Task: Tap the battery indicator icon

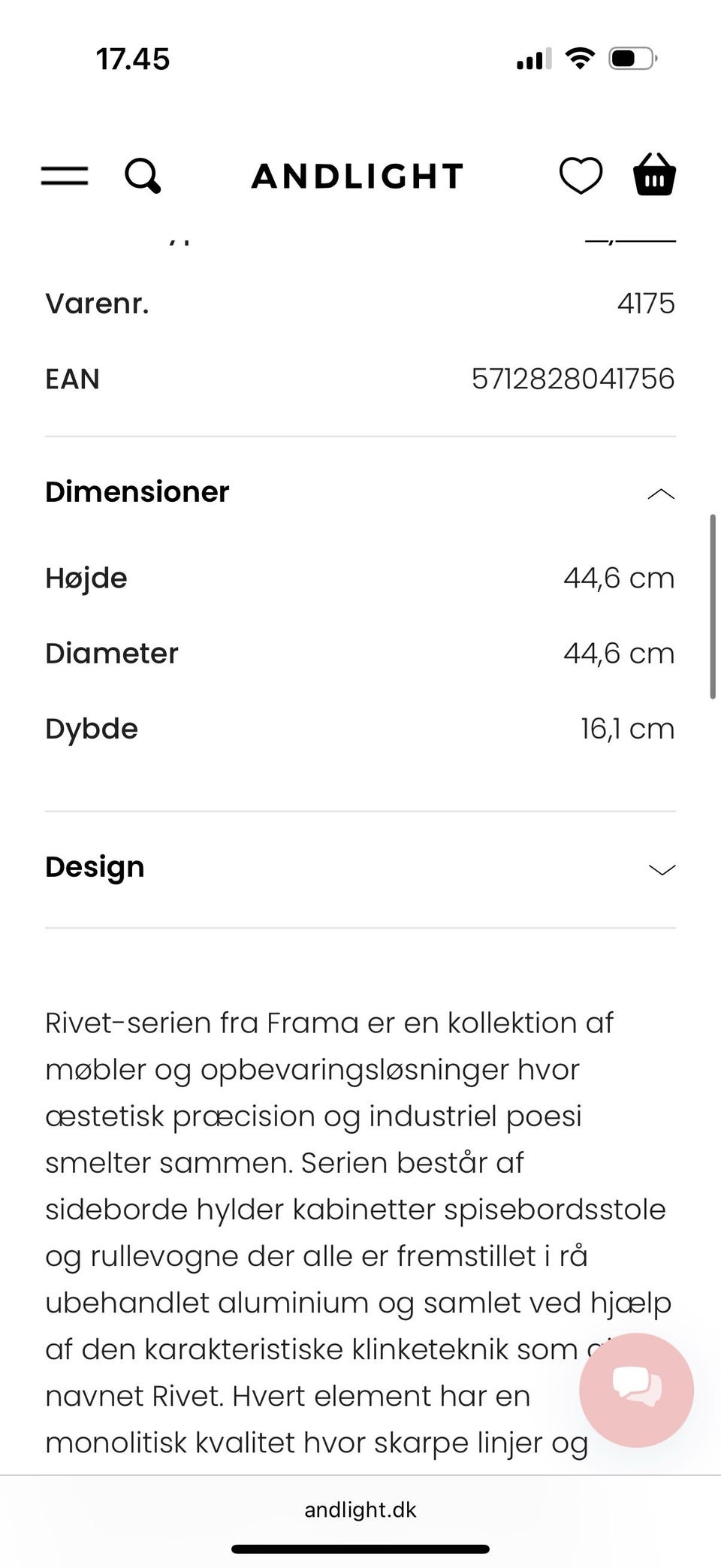Action: tap(632, 59)
